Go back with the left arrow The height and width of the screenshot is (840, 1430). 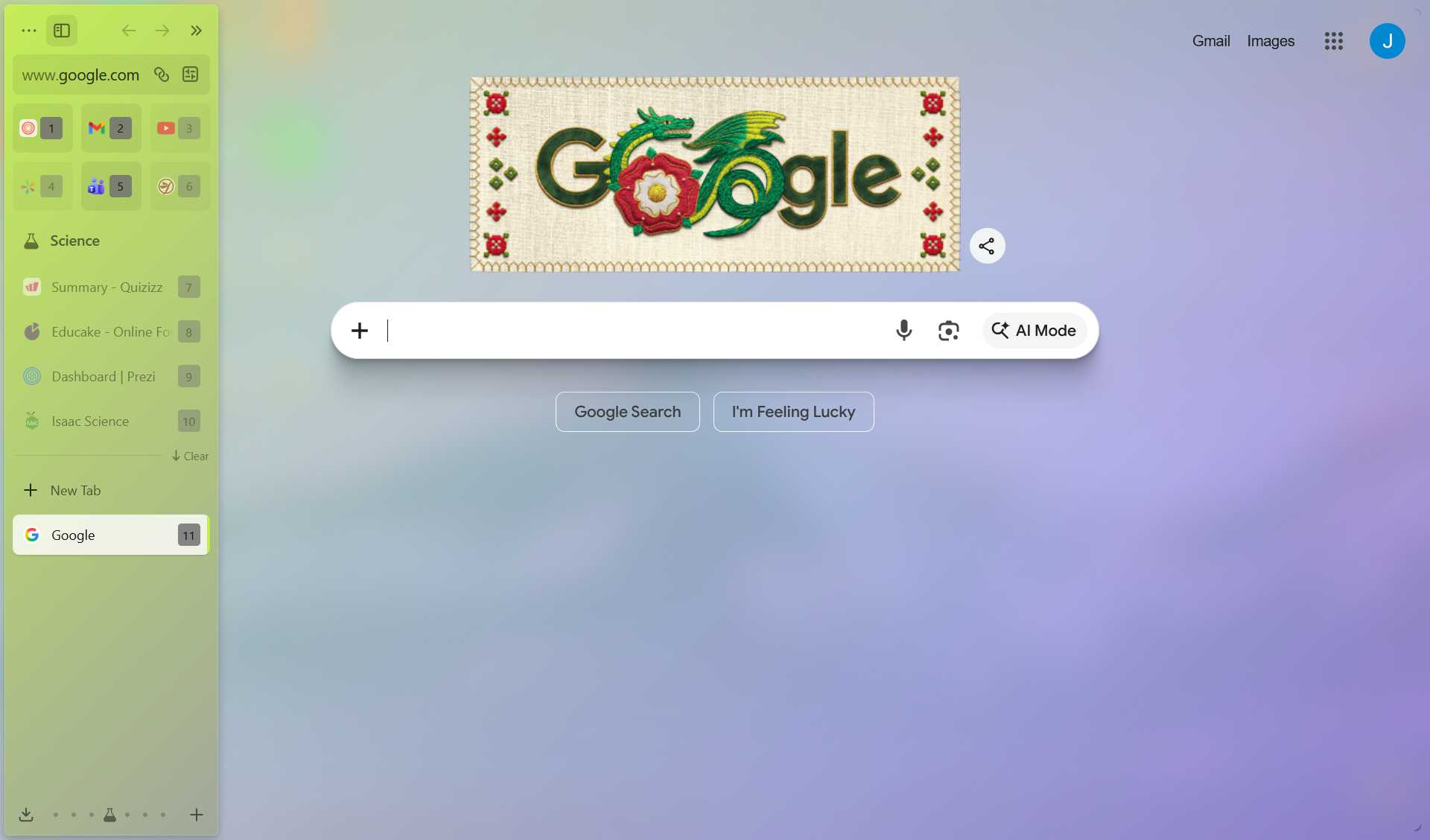[x=129, y=31]
